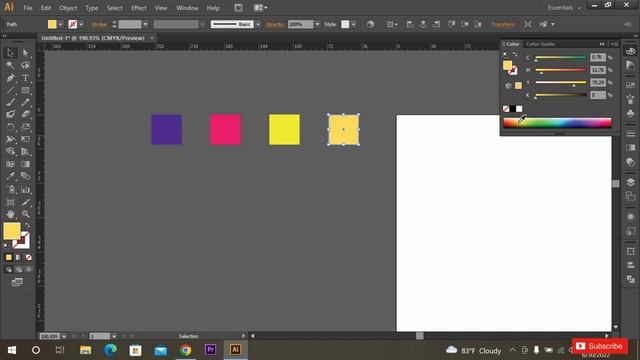Select the Shape Builder tool

click(11, 151)
